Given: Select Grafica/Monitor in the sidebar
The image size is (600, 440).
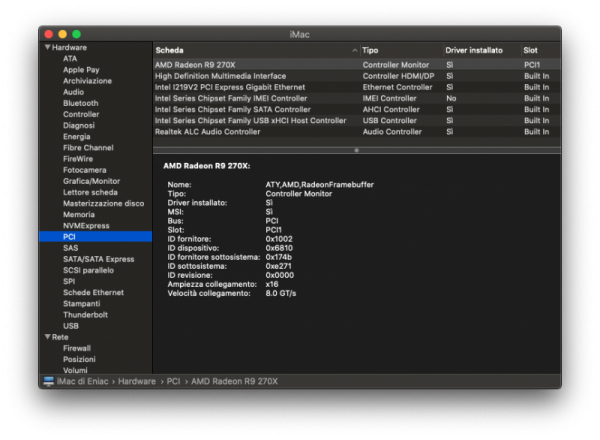Looking at the screenshot, I should pyautogui.click(x=91, y=181).
